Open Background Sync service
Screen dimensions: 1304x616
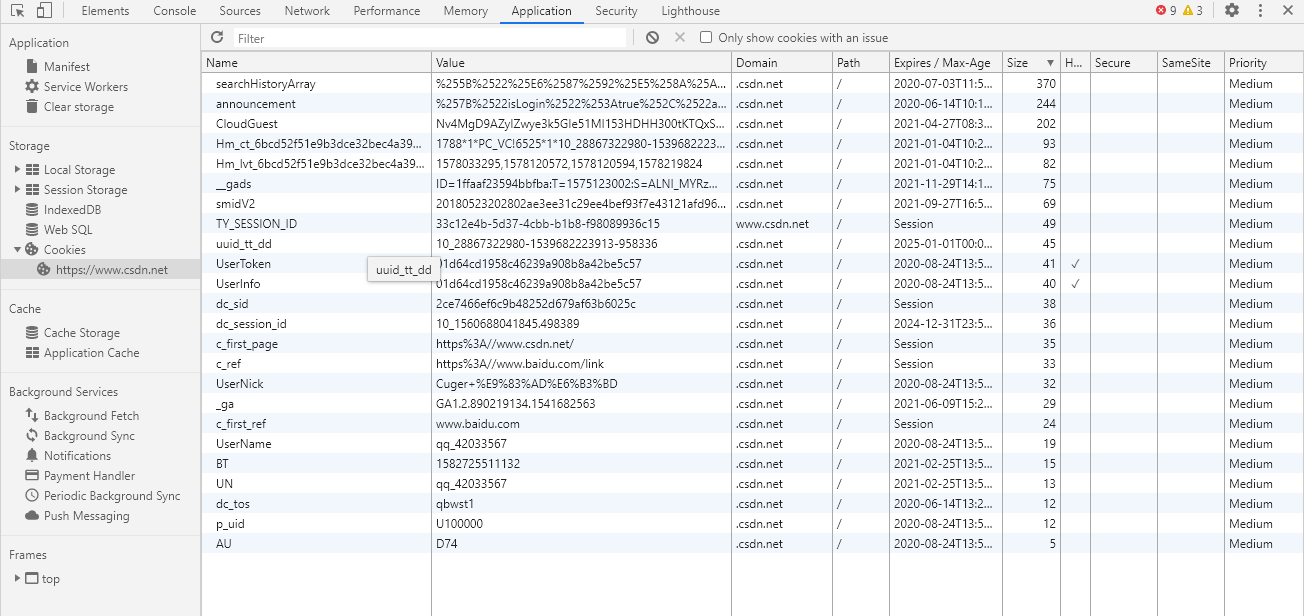click(89, 436)
